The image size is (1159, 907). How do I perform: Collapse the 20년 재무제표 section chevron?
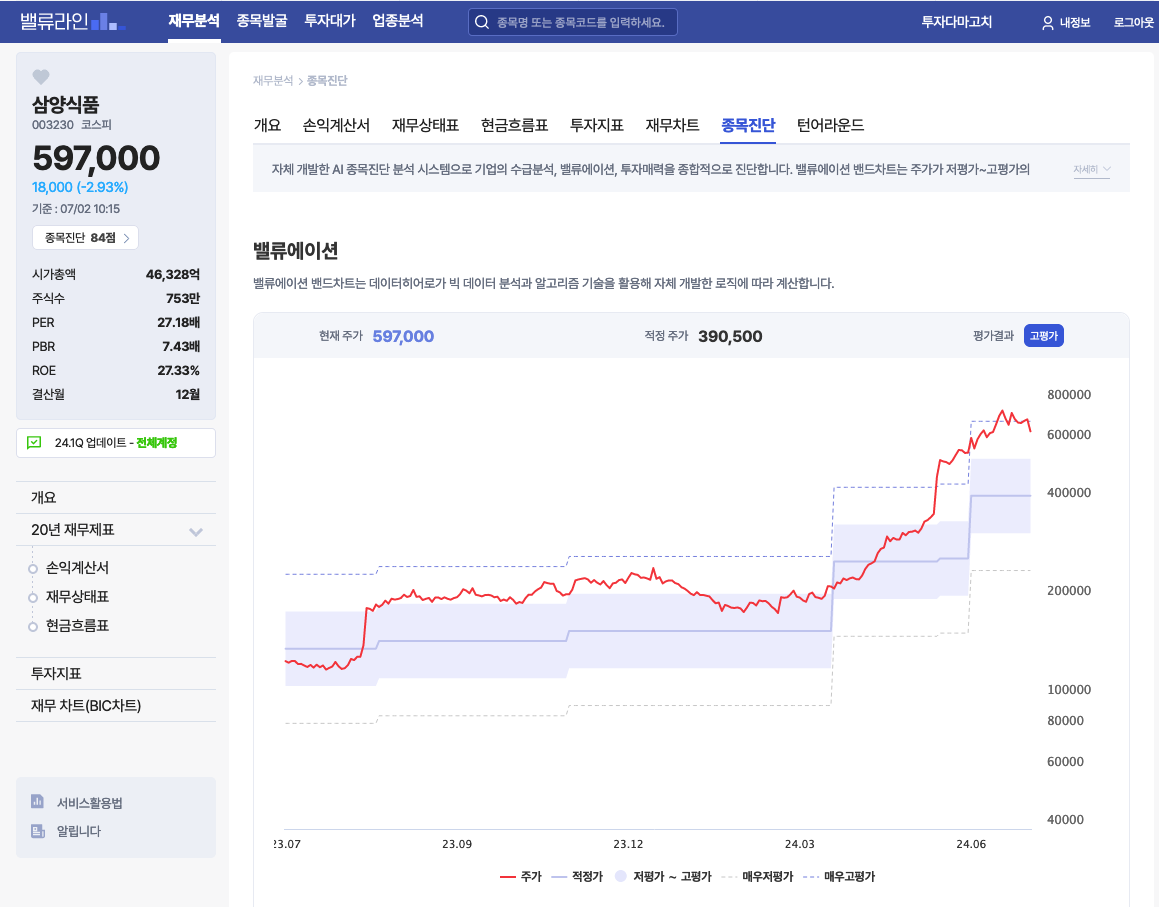[x=196, y=531]
